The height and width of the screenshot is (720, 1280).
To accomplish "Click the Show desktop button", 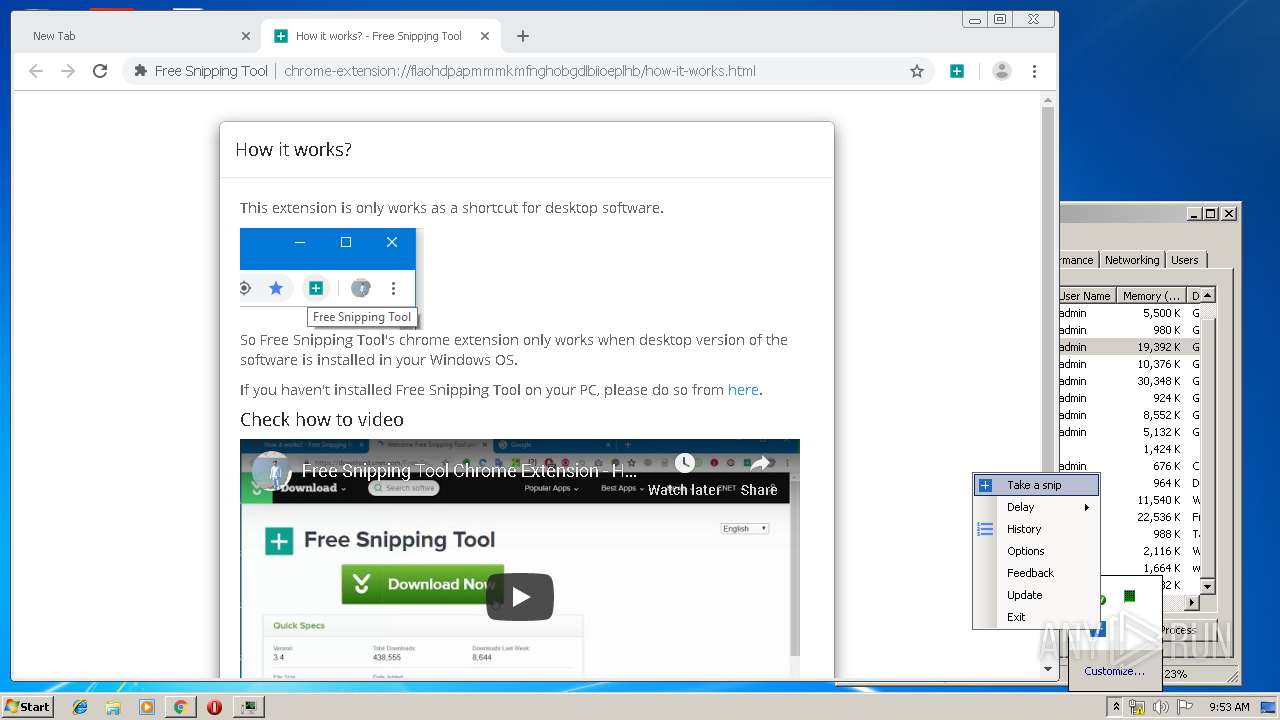I will (x=1270, y=707).
